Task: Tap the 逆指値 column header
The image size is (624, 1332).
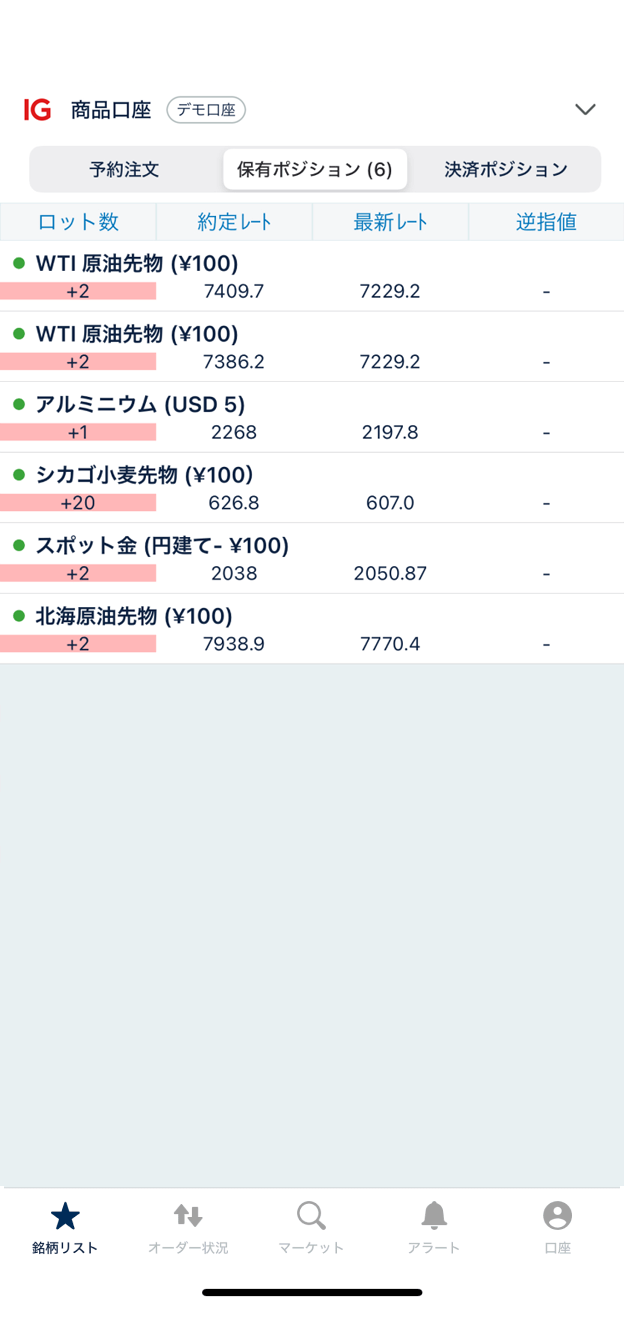Action: tap(546, 222)
